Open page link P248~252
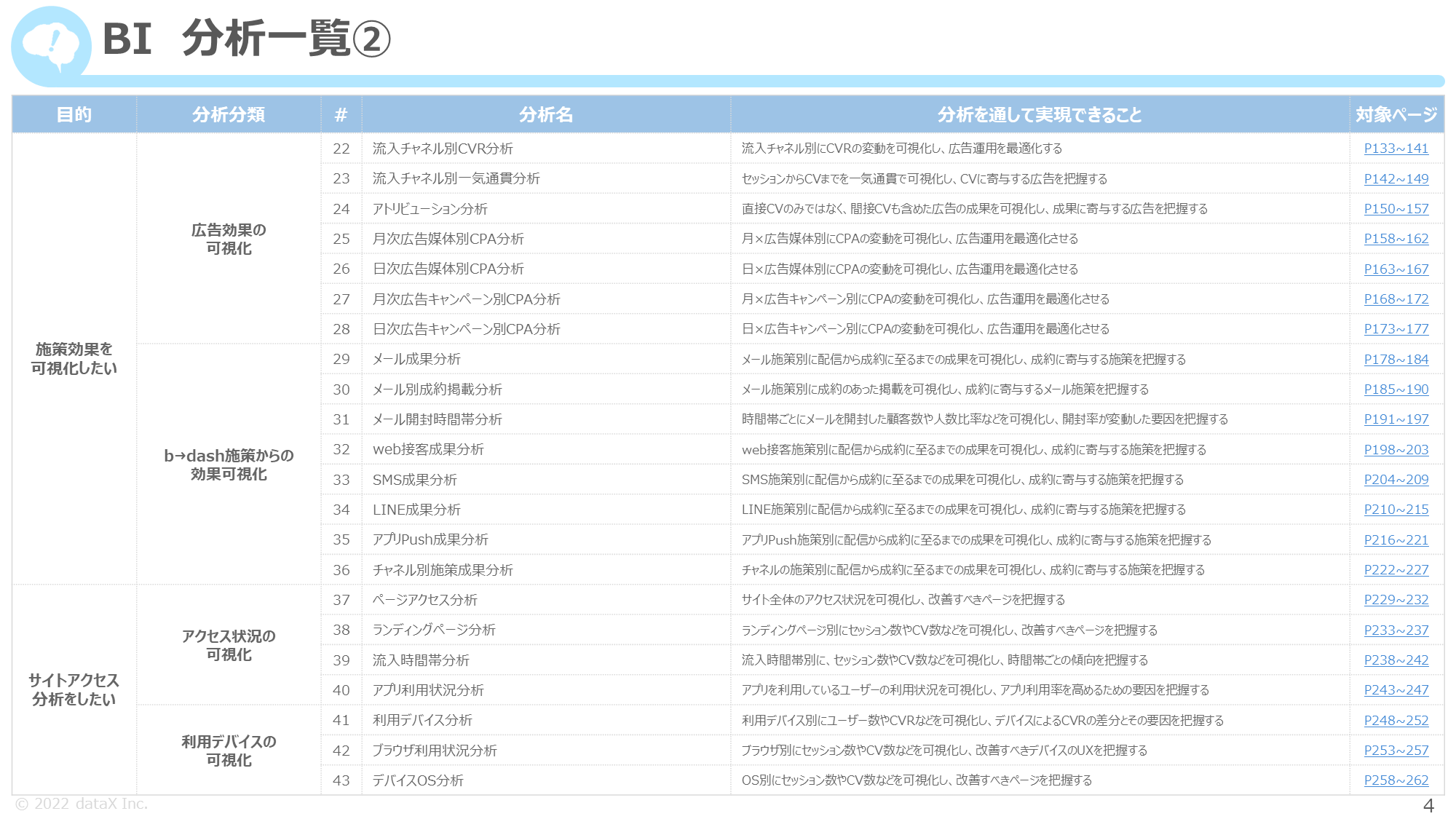Screen dimensions: 1456x819 pos(1396,720)
